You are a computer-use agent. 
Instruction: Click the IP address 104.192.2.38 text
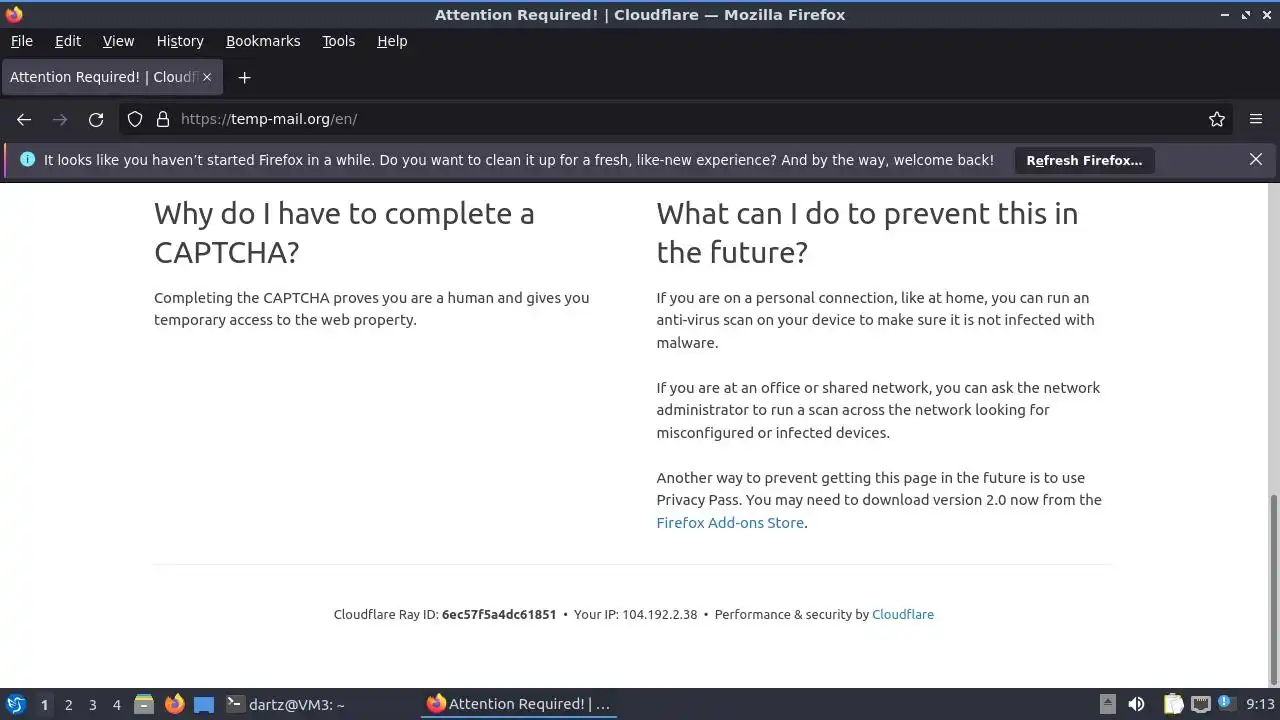[660, 615]
